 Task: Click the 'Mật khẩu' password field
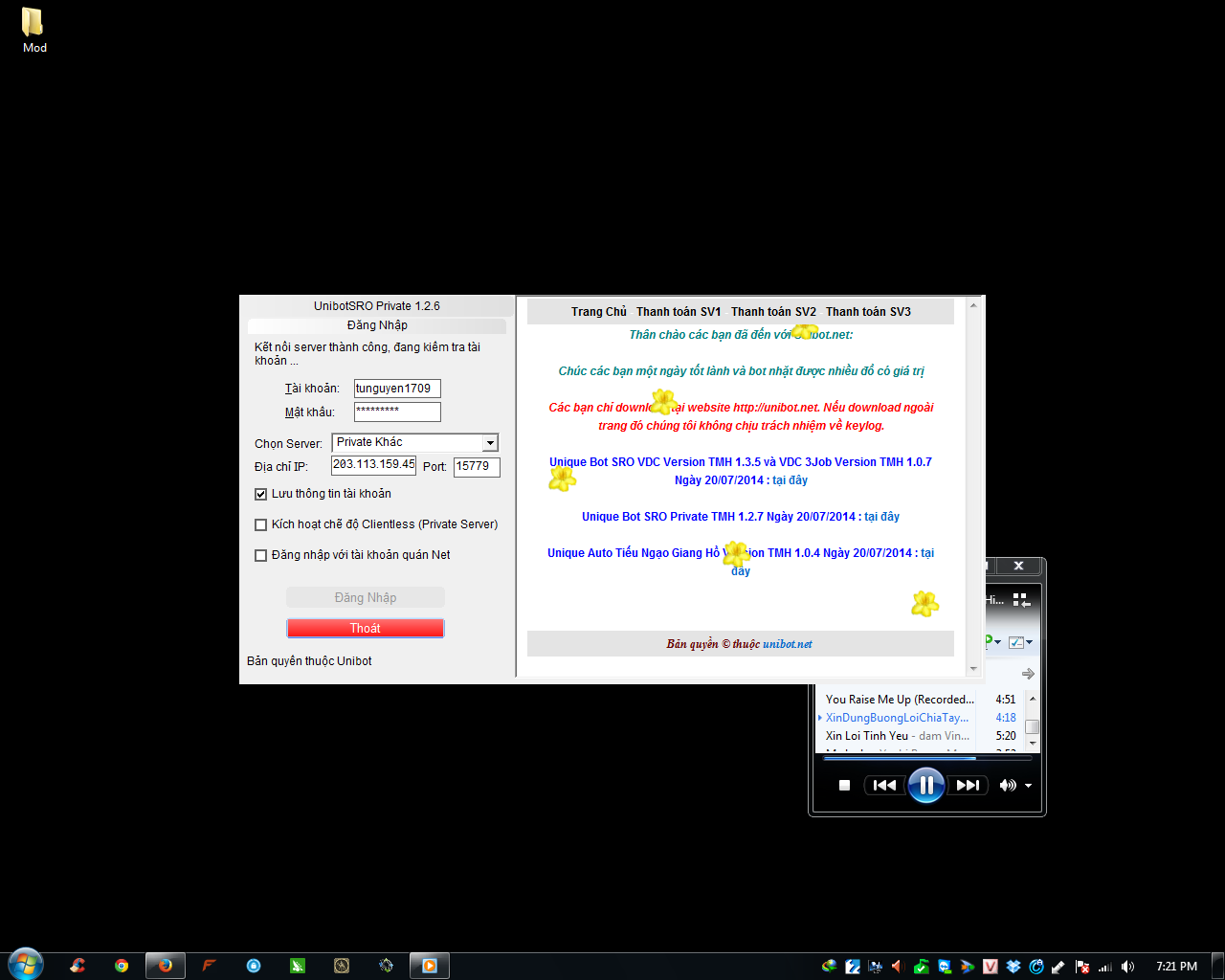(x=397, y=412)
